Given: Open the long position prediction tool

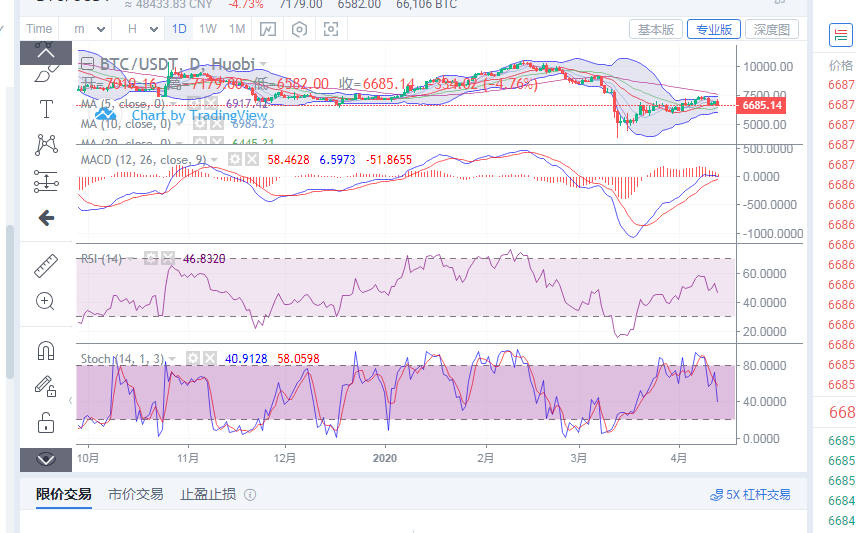Looking at the screenshot, I should [46, 181].
